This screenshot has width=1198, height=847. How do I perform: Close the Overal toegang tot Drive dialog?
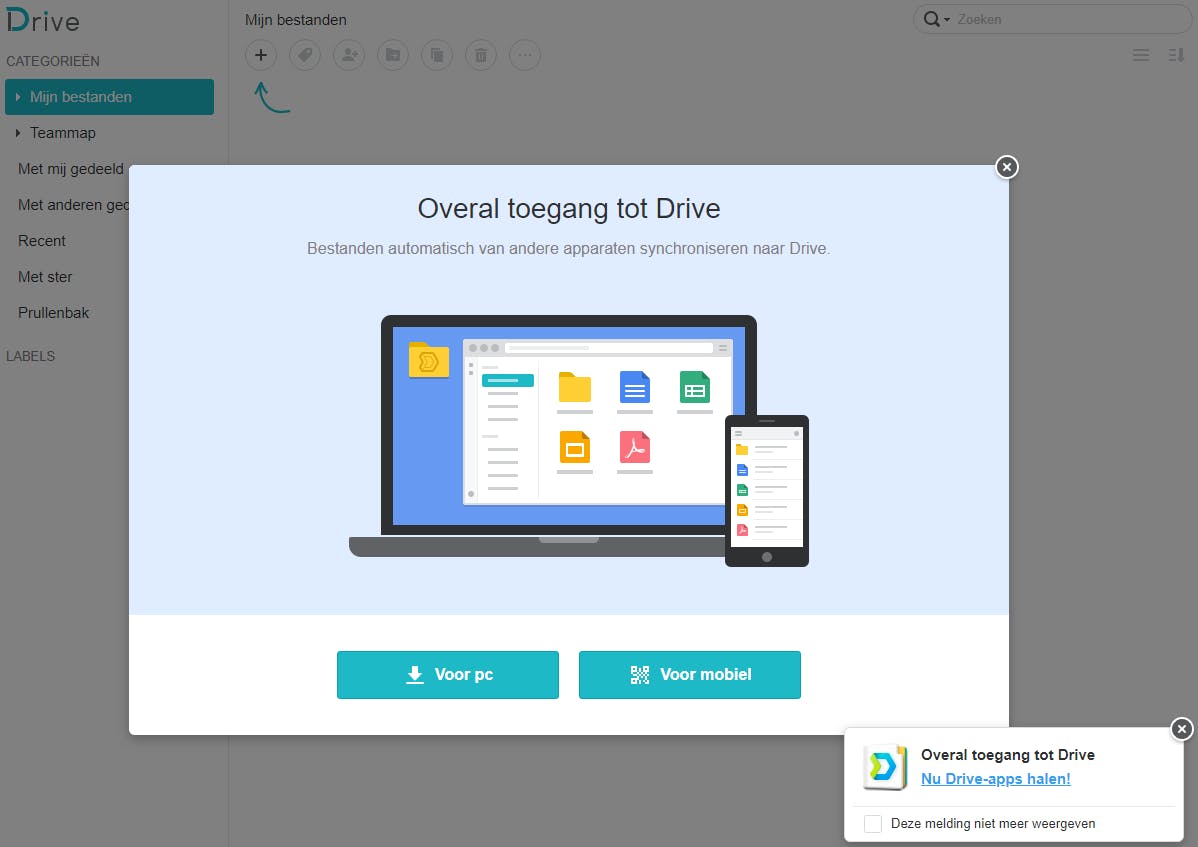tap(1006, 167)
